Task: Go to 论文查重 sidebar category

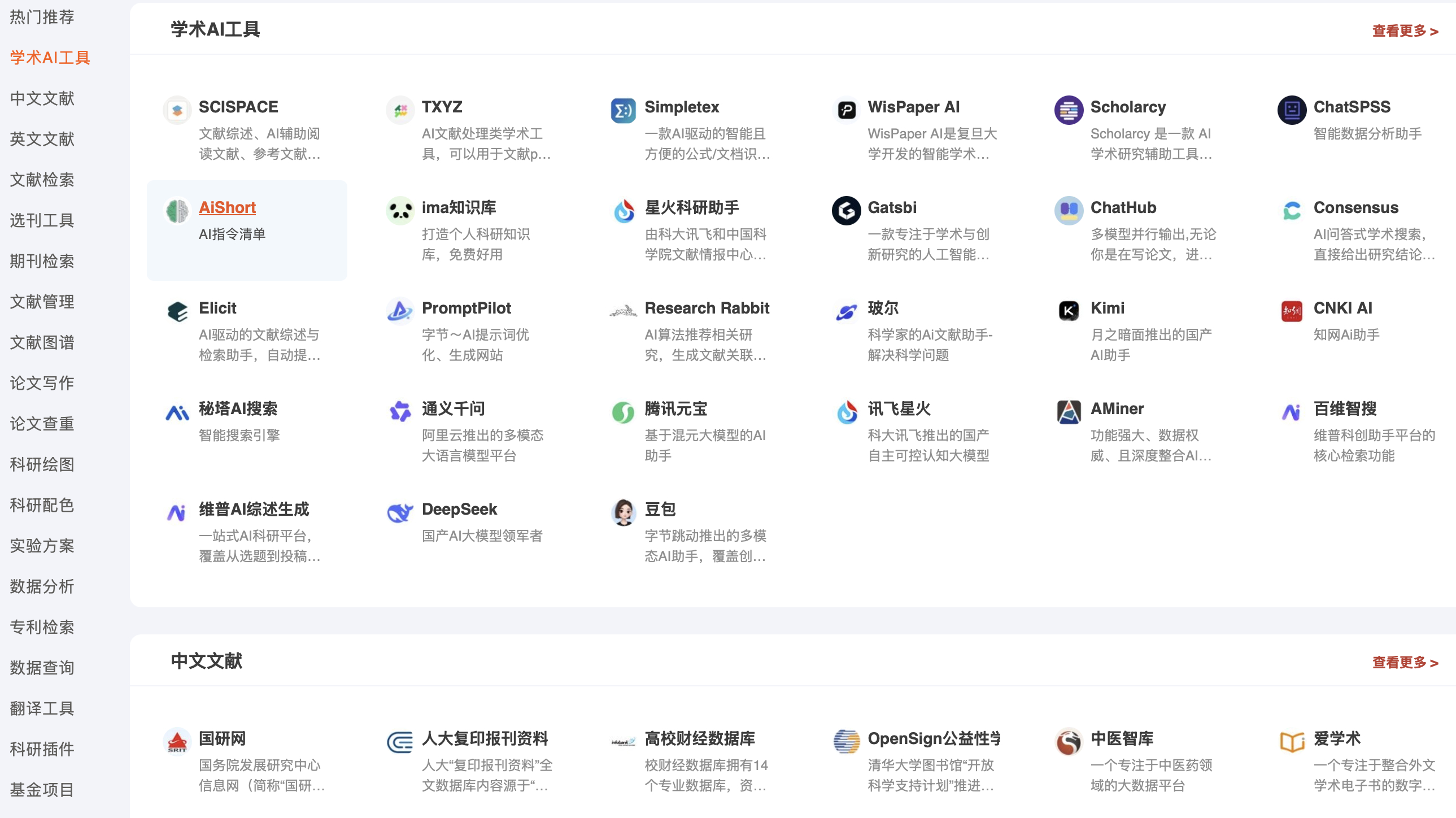Action: click(x=42, y=424)
